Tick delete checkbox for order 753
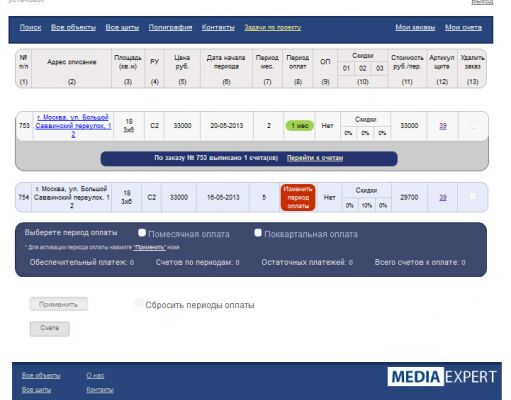This screenshot has height=400, width=511. click(x=473, y=125)
